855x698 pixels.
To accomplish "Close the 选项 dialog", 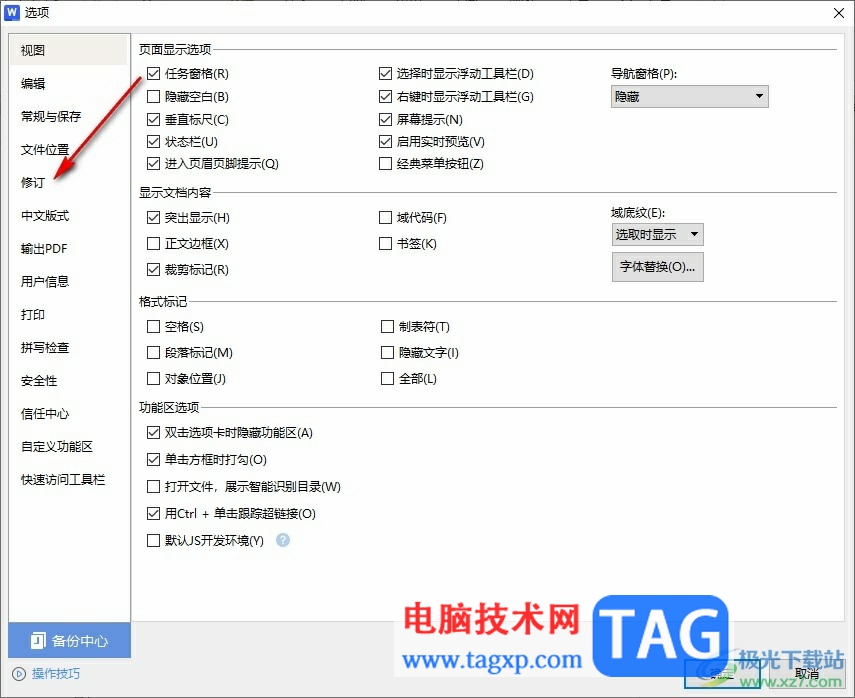I will tap(839, 13).
